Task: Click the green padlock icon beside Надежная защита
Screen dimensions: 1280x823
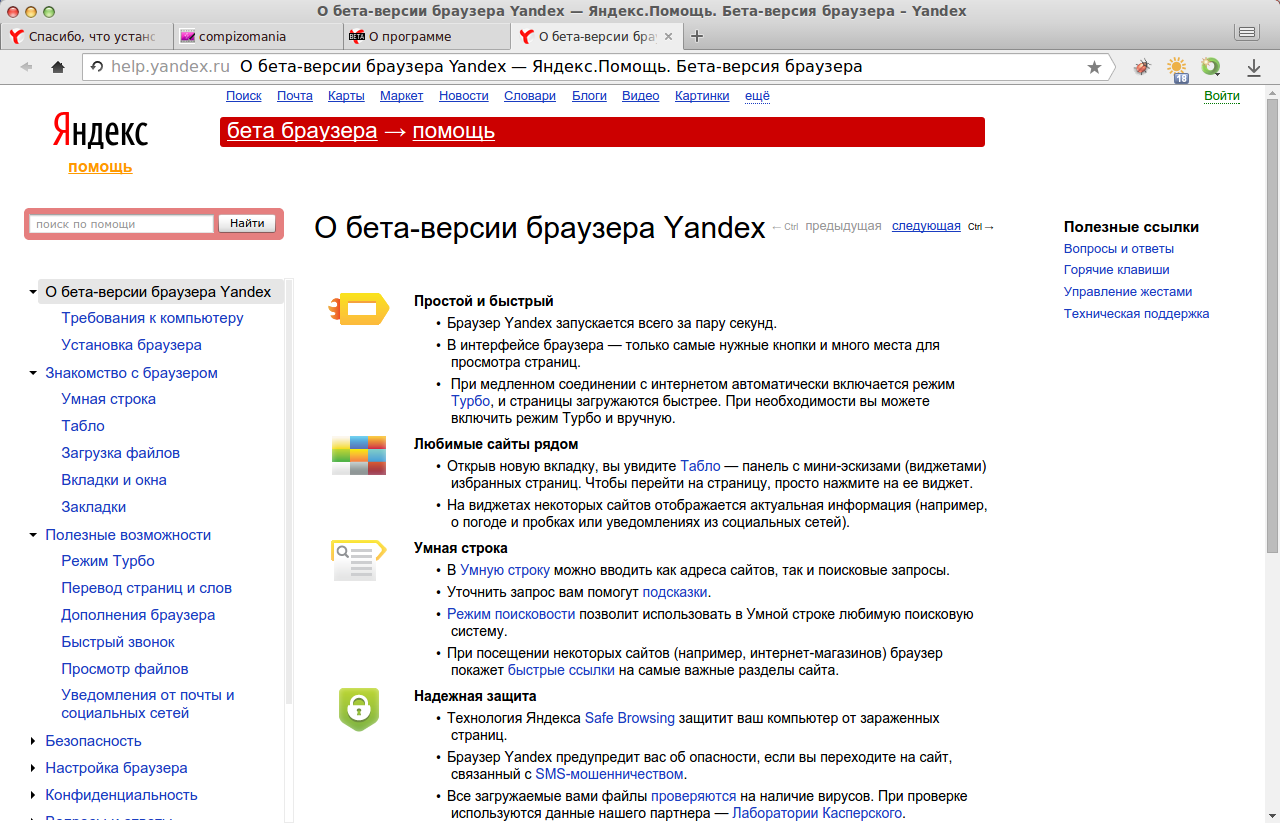Action: click(358, 709)
